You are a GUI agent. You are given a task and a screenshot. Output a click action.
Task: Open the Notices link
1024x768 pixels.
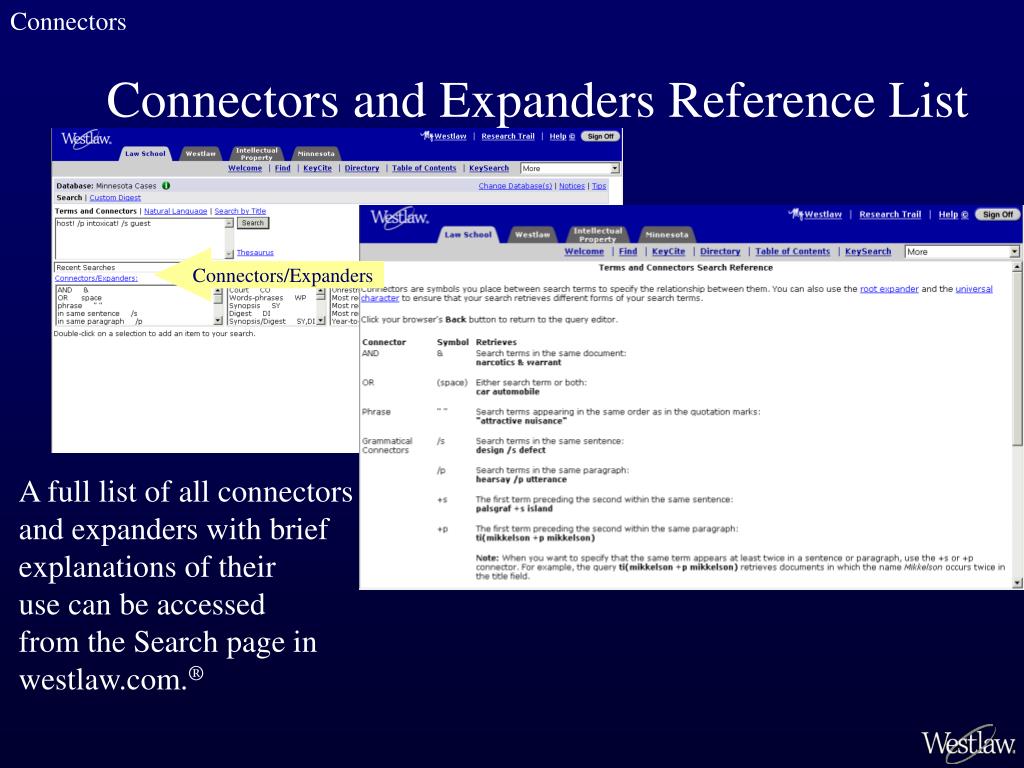[571, 186]
